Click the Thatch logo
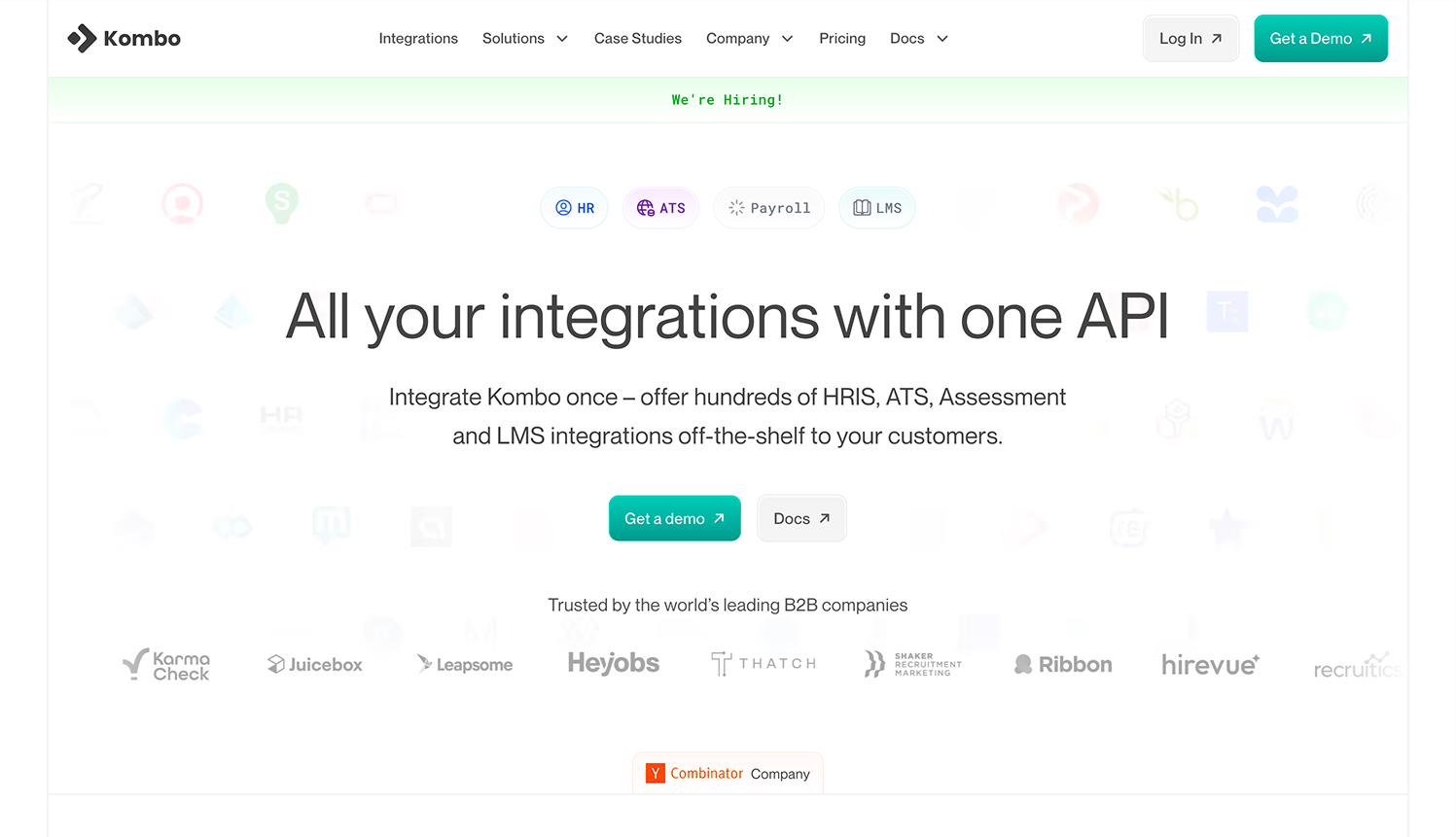This screenshot has height=837, width=1456. click(x=764, y=664)
